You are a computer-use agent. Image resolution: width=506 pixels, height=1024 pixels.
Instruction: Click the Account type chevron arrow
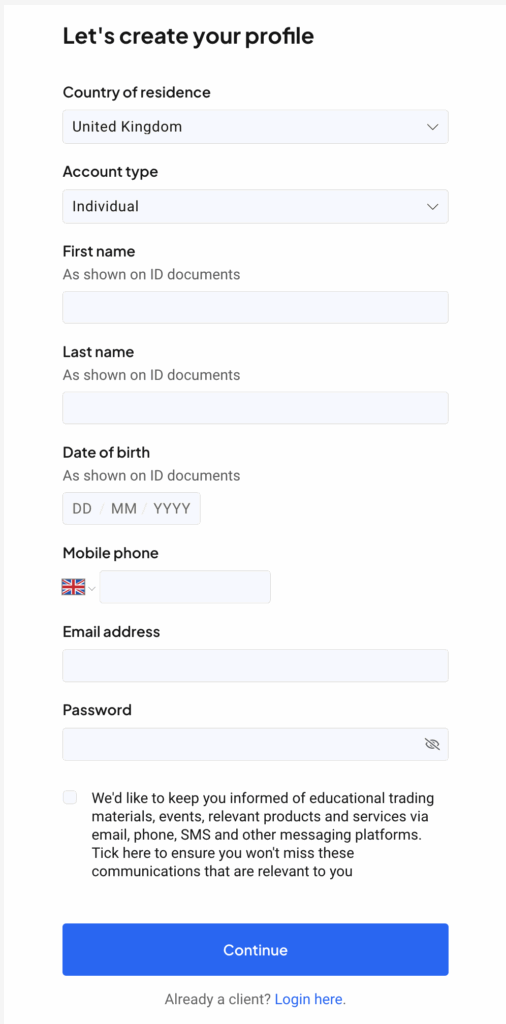[432, 206]
